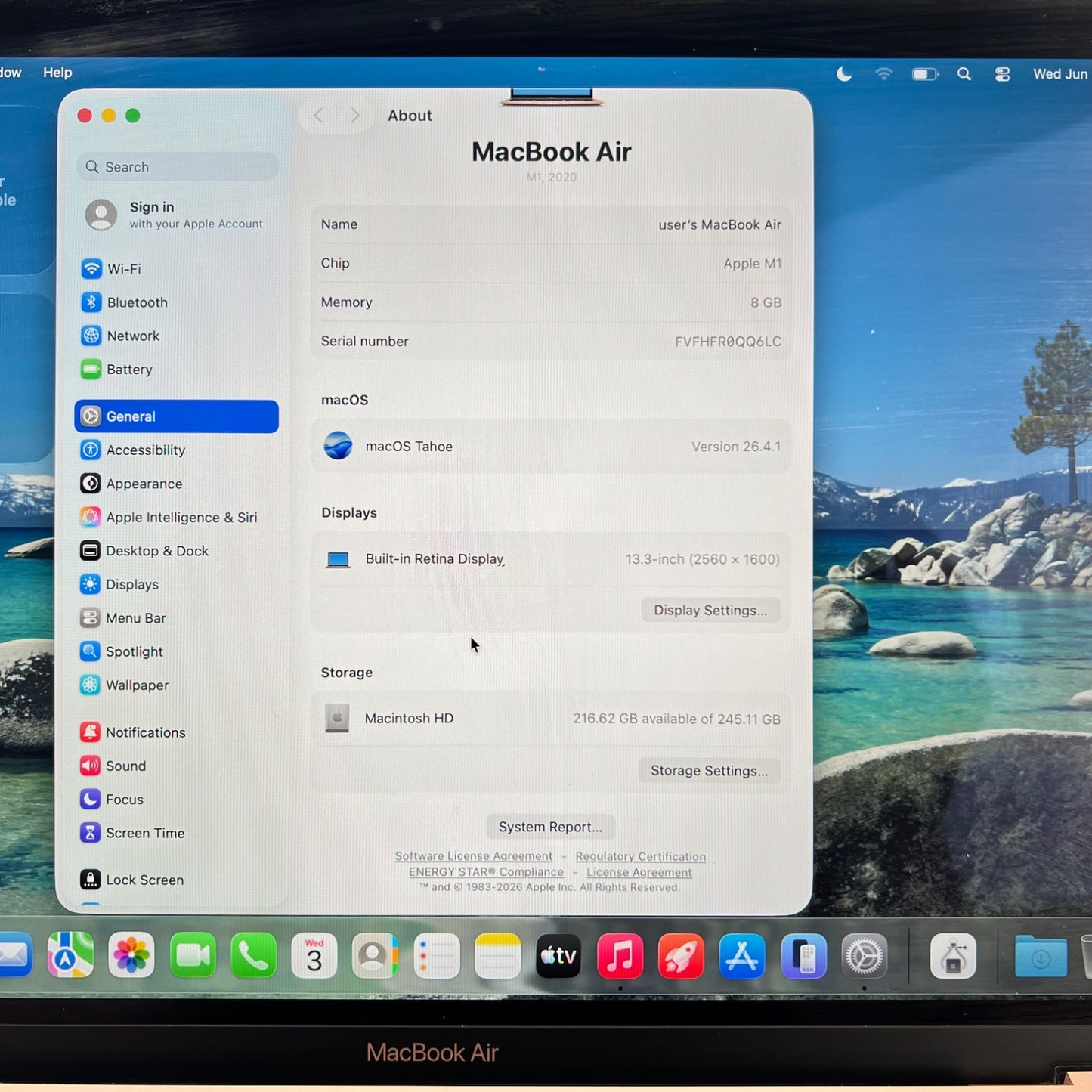Sign in with your Apple Account
Image resolution: width=1092 pixels, height=1092 pixels.
tap(177, 215)
